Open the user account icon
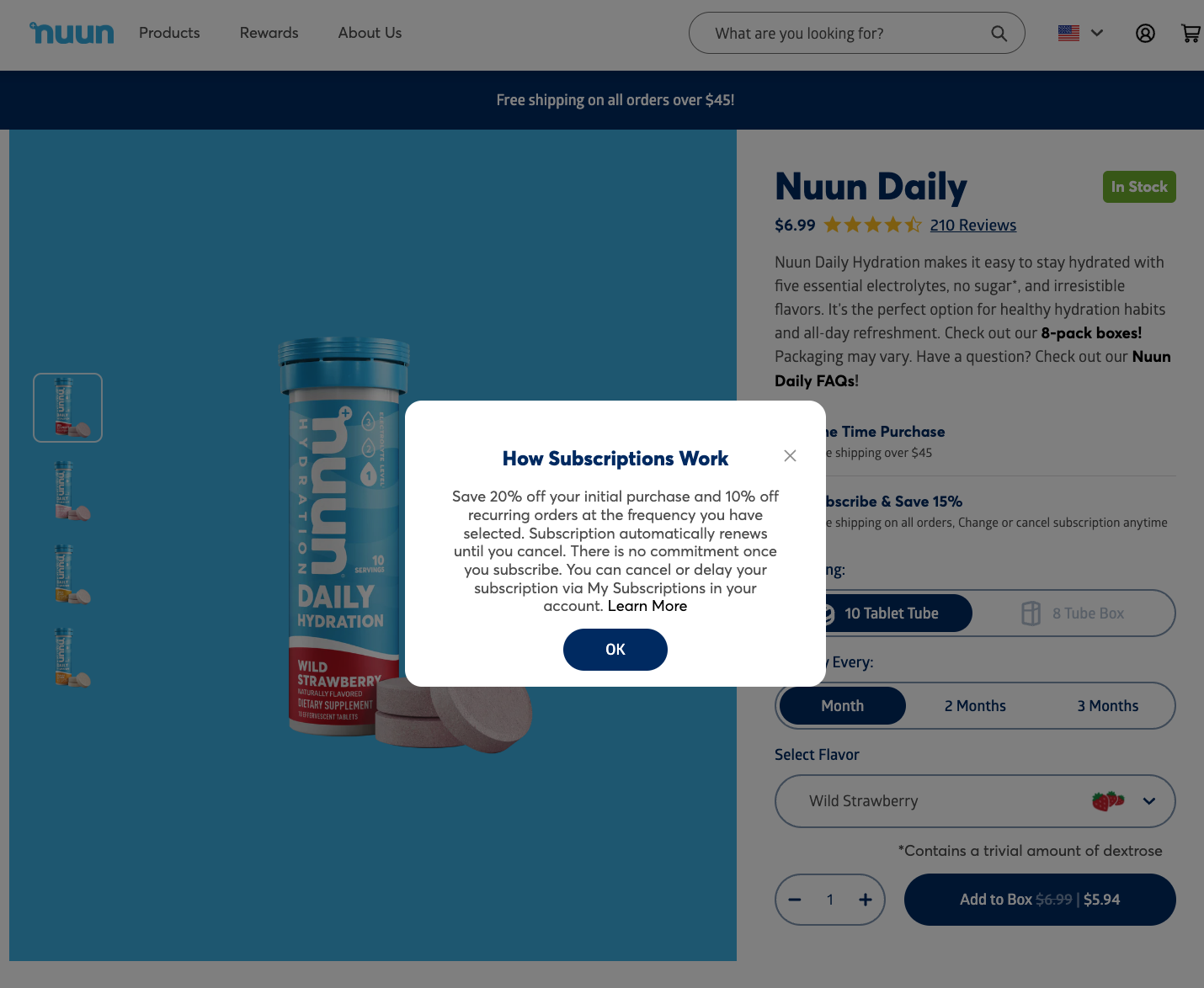1204x988 pixels. (x=1145, y=34)
